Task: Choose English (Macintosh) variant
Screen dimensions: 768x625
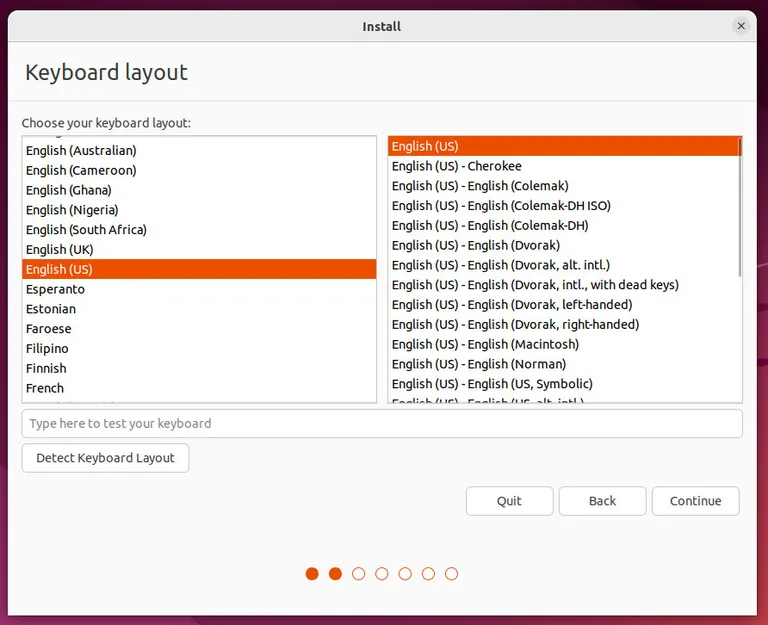Action: [564, 344]
